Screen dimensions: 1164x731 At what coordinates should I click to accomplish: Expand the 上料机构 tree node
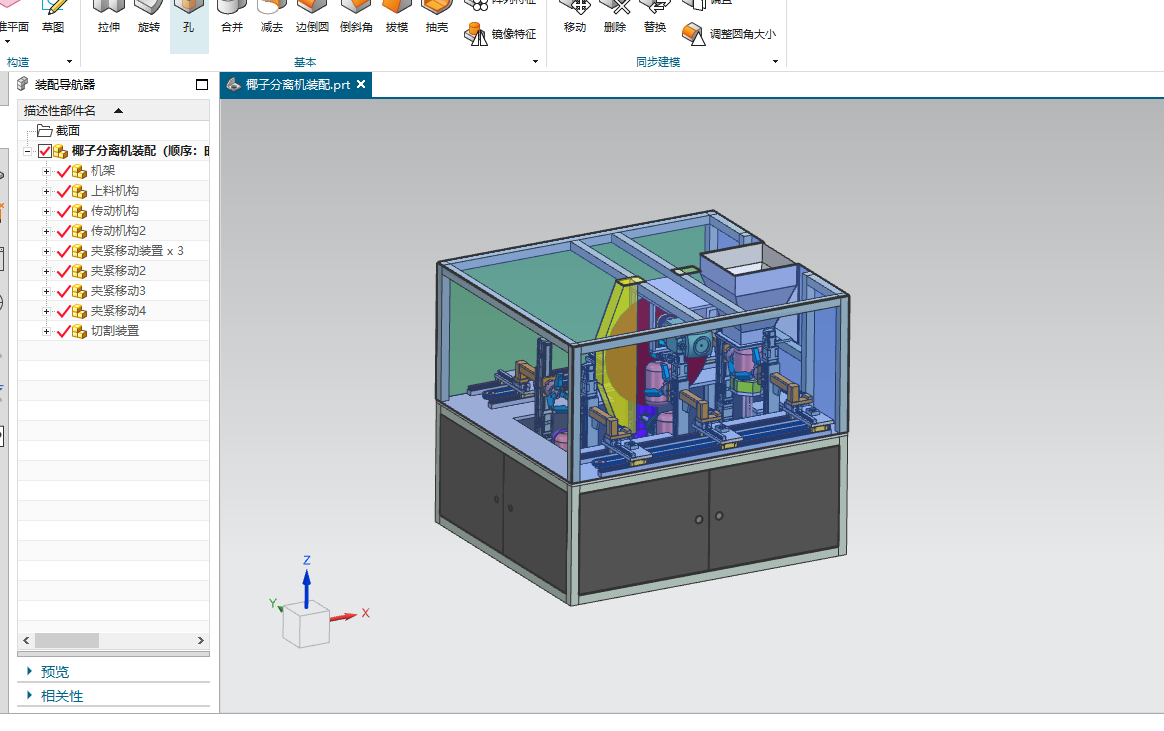(46, 191)
